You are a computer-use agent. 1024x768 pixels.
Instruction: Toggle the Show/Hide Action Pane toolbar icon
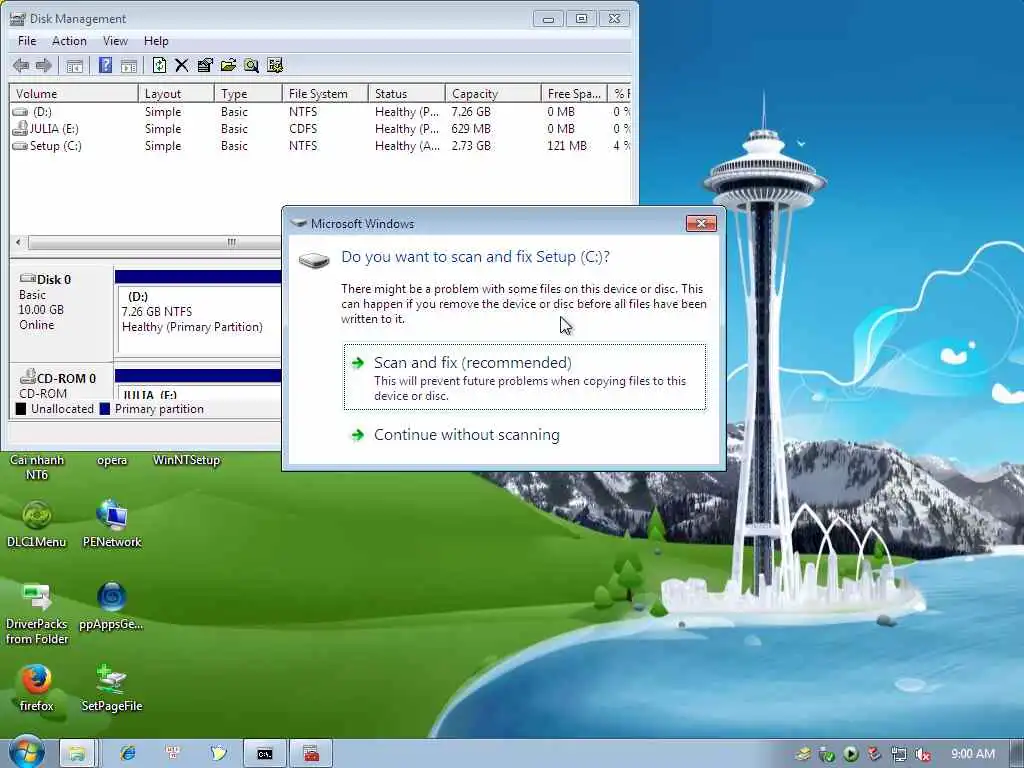point(129,65)
